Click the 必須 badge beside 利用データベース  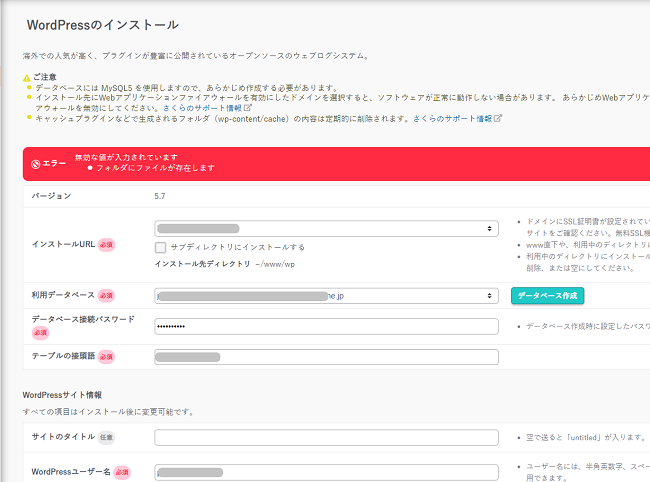(x=106, y=295)
